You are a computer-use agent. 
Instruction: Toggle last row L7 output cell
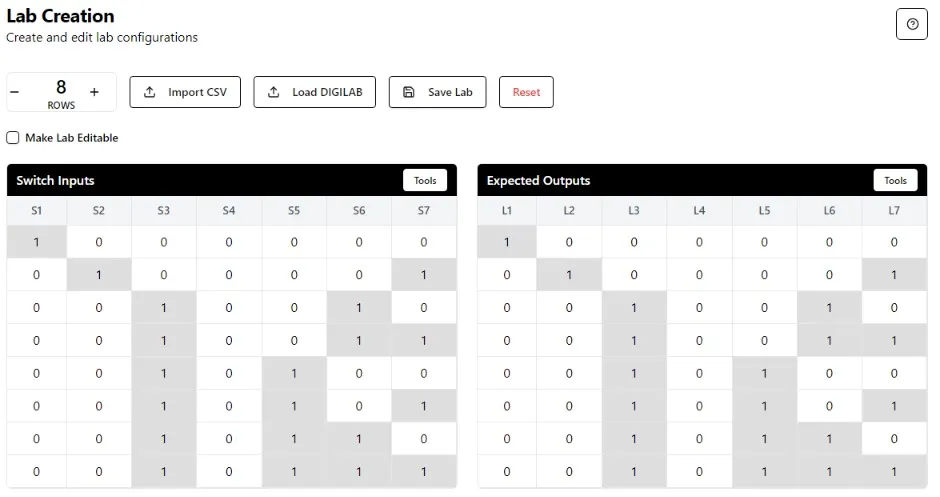[x=894, y=472]
